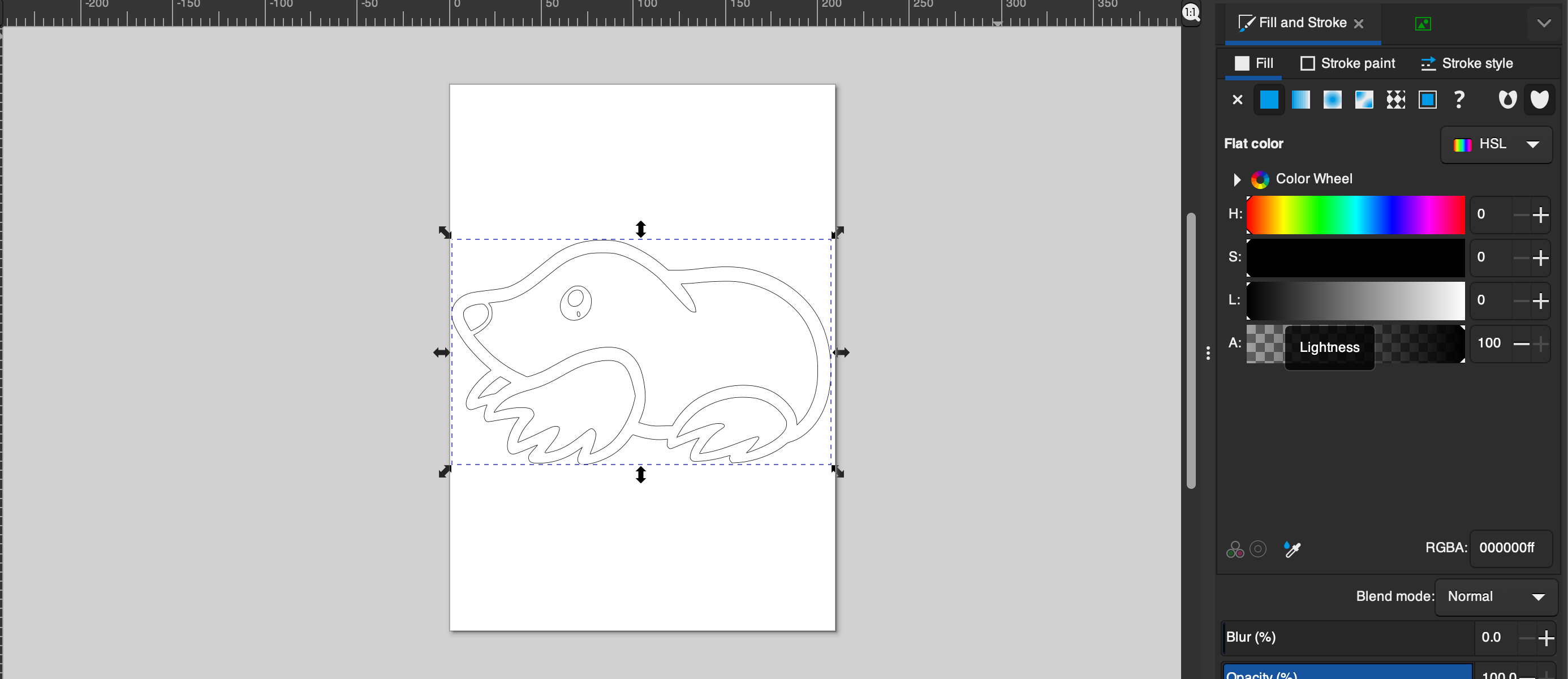Screen dimensions: 1568x679
Task: Click the out of gamut circle icon
Action: [x=1257, y=549]
